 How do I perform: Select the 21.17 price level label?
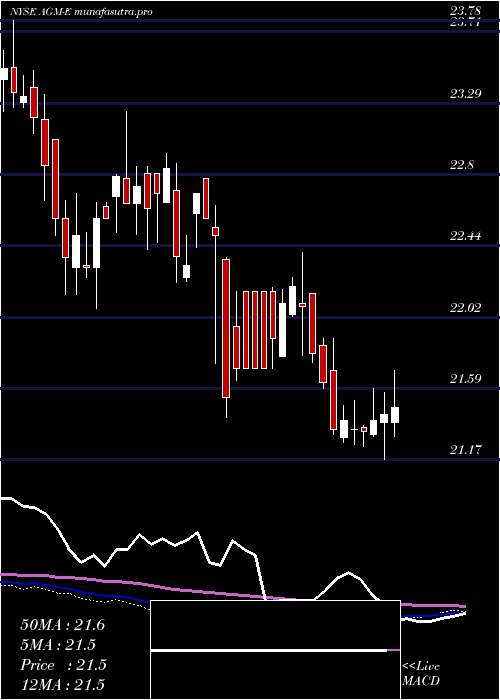coord(465,450)
